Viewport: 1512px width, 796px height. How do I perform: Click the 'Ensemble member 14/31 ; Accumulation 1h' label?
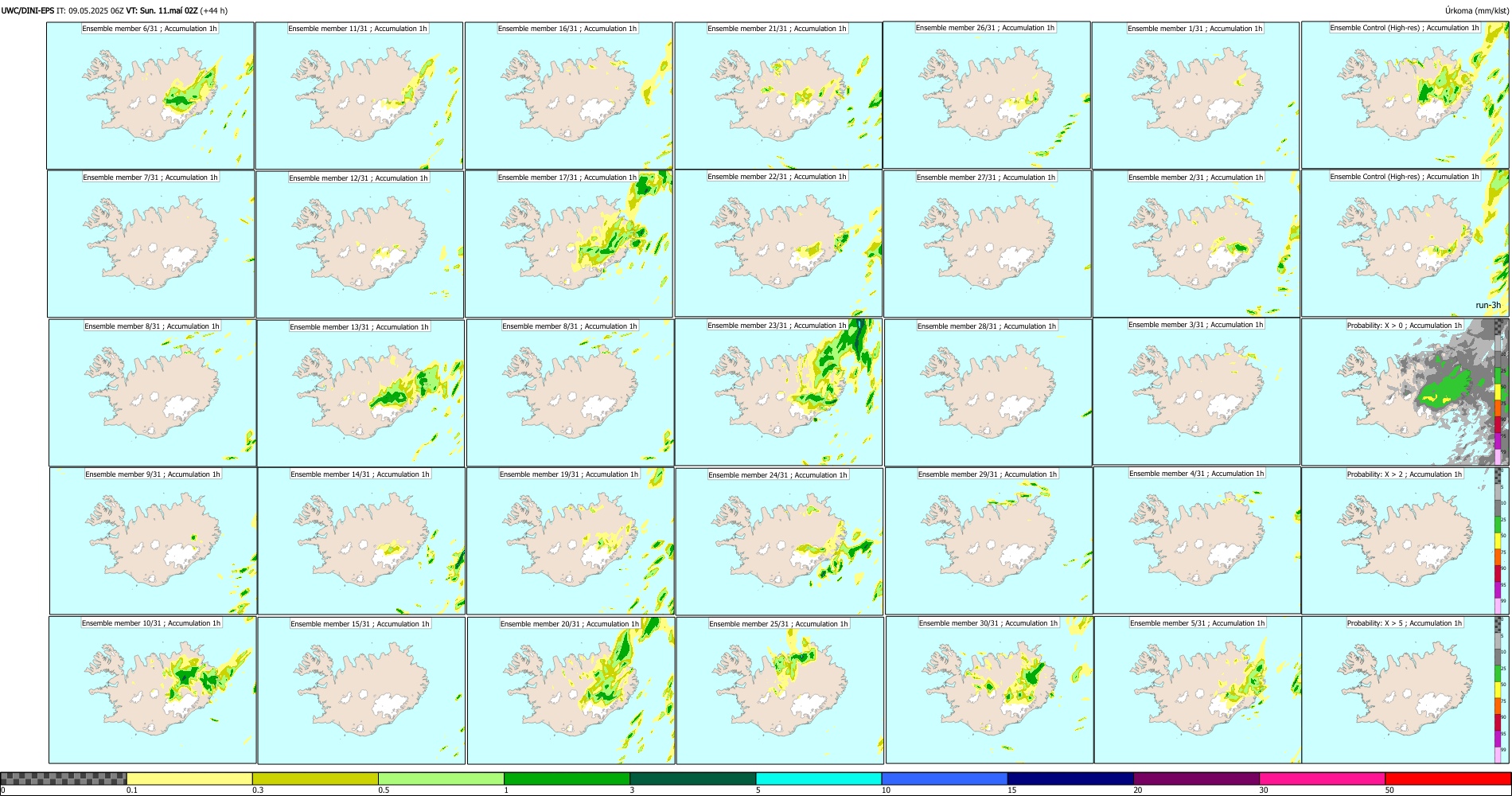(x=360, y=474)
